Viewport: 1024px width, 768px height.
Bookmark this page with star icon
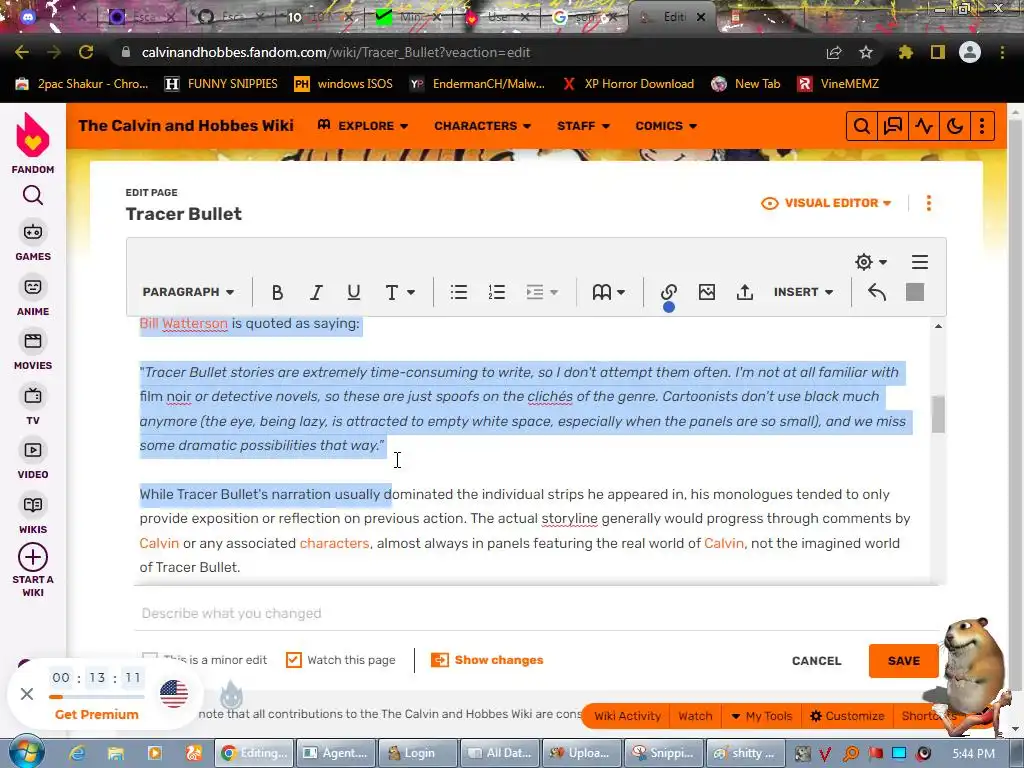tap(866, 52)
